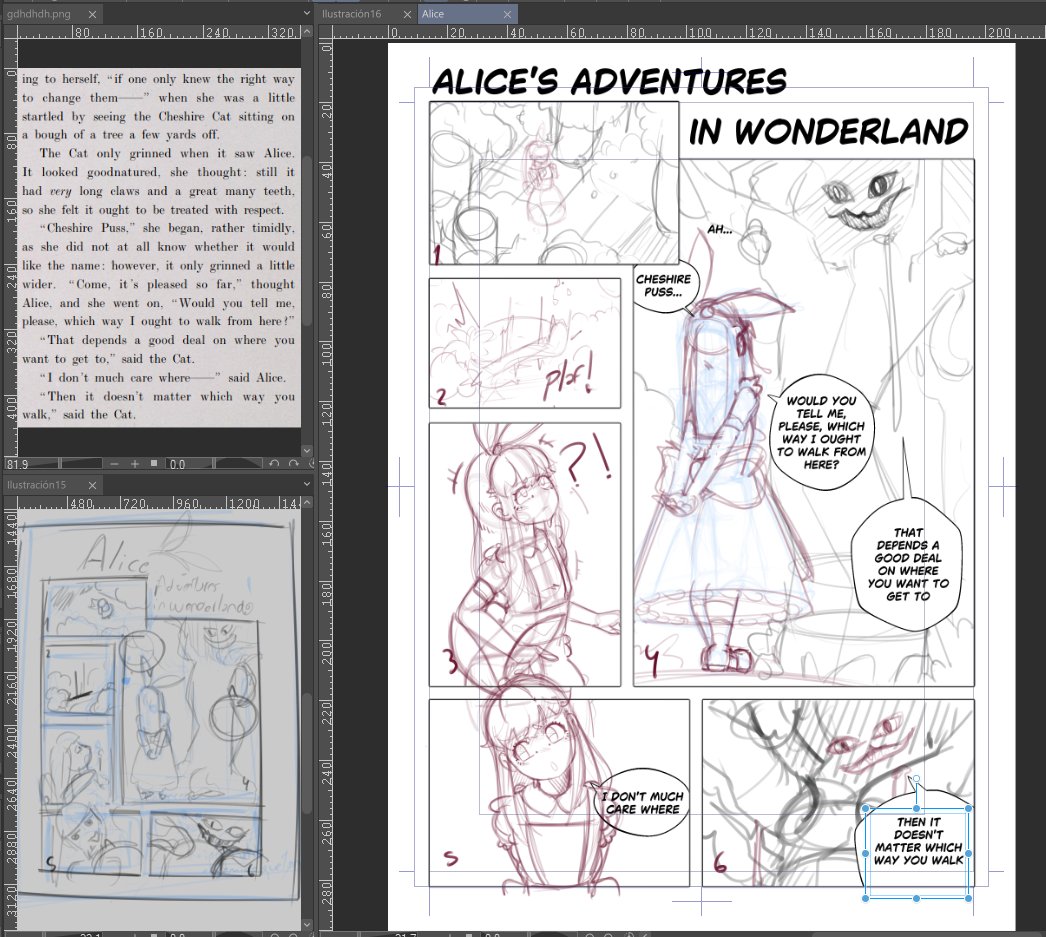This screenshot has width=1046, height=937.
Task: Click scroll-up arrow in Ilustración15 pane
Action: [307, 502]
